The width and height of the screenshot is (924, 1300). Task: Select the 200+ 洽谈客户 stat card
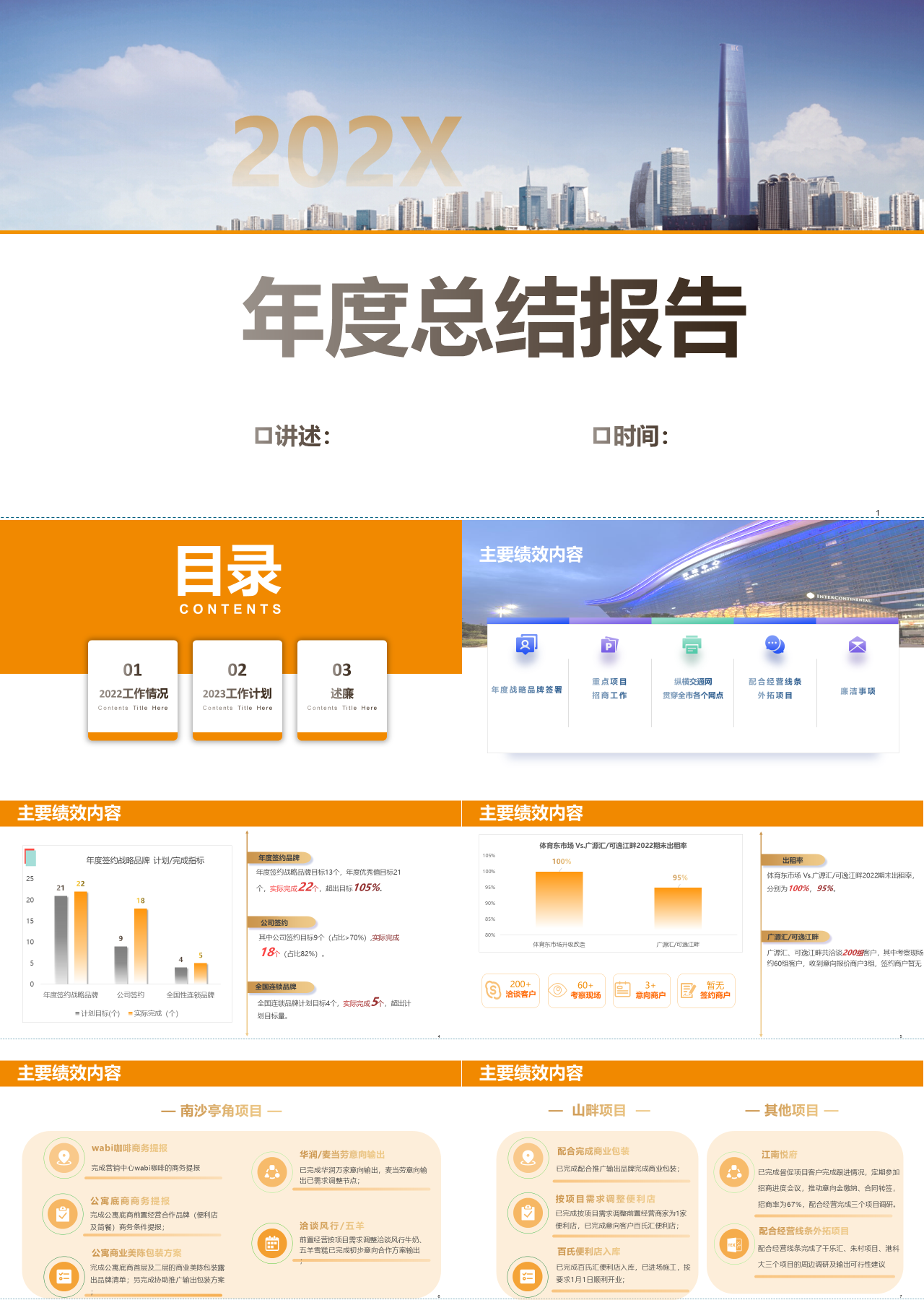(511, 990)
